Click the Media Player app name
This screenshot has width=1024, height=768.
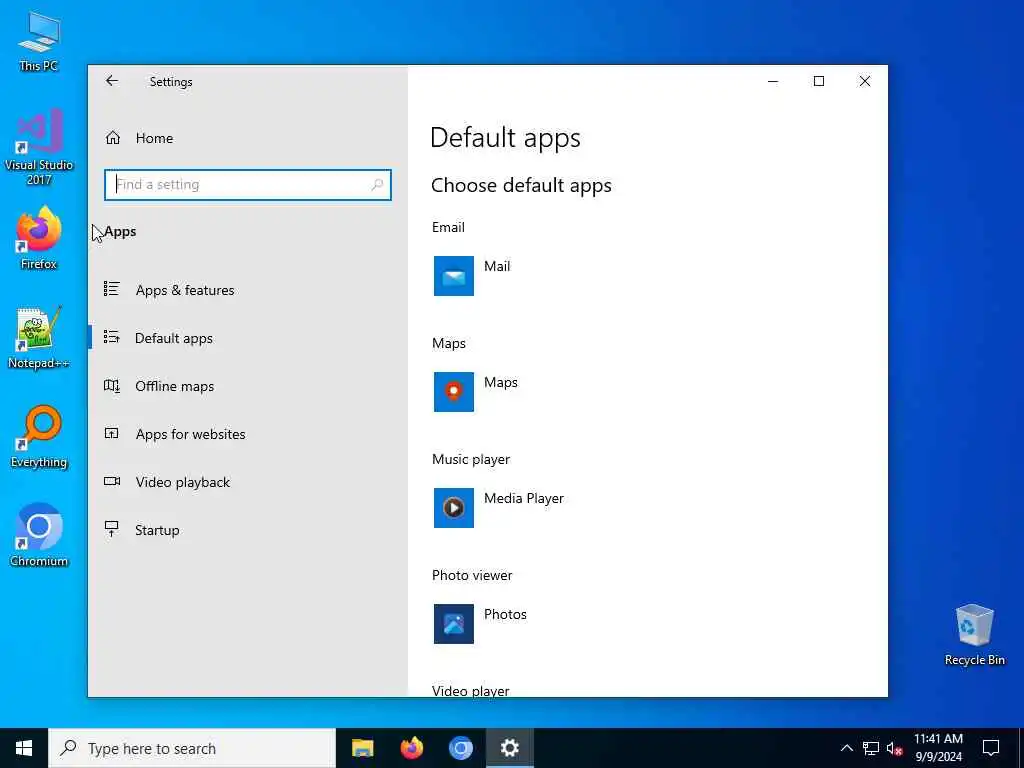(524, 498)
